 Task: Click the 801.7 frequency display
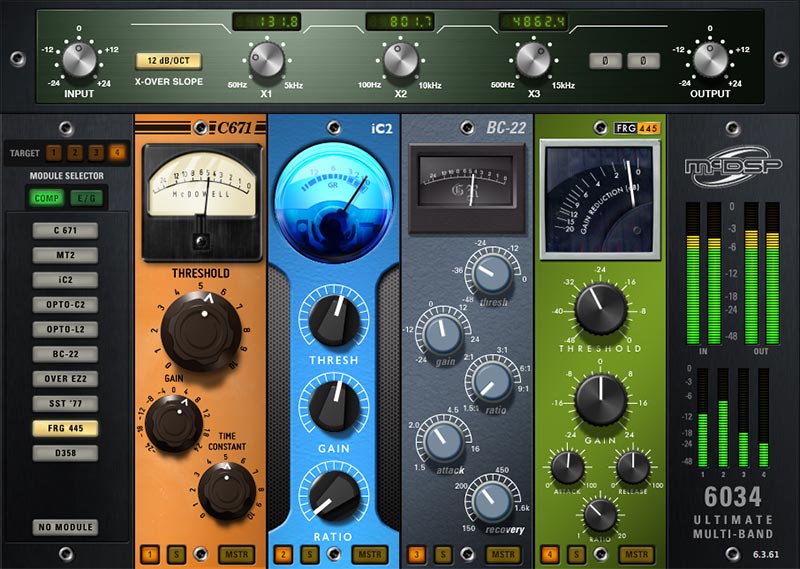[400, 22]
